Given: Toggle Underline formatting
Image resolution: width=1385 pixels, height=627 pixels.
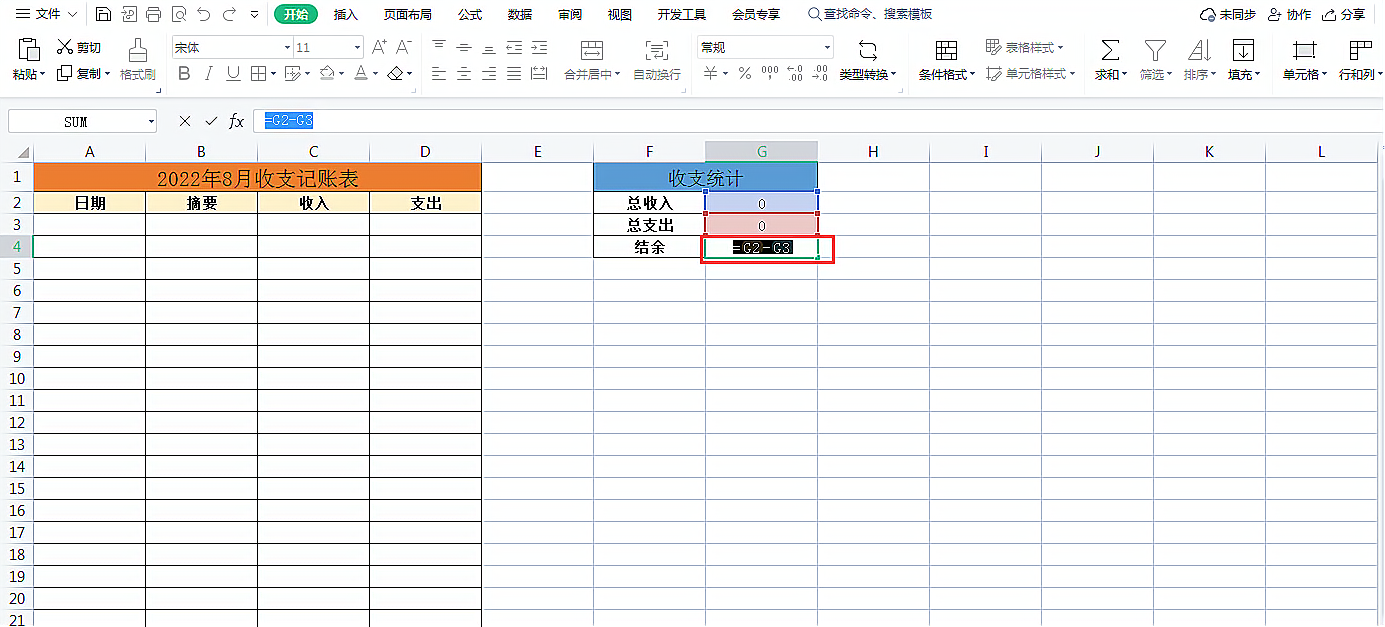Looking at the screenshot, I should pyautogui.click(x=233, y=73).
